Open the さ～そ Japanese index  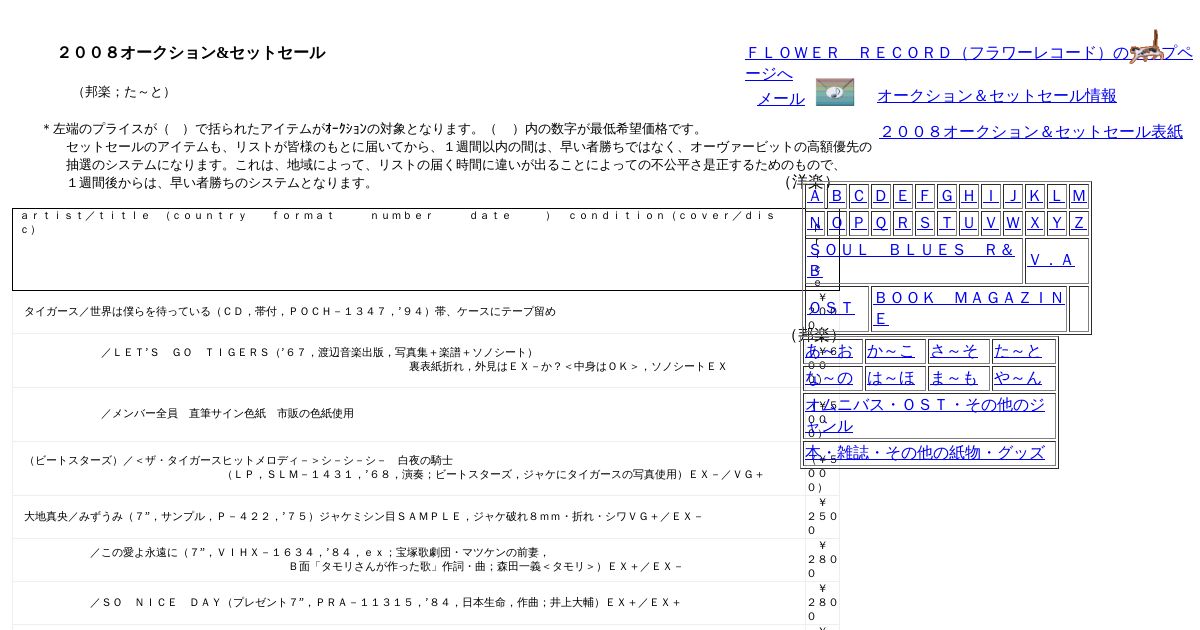[x=954, y=351]
